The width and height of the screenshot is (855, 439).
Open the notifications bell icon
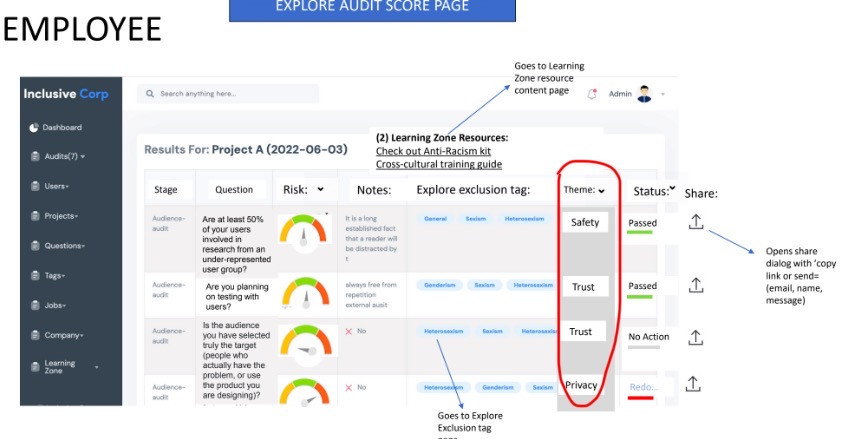[x=592, y=94]
